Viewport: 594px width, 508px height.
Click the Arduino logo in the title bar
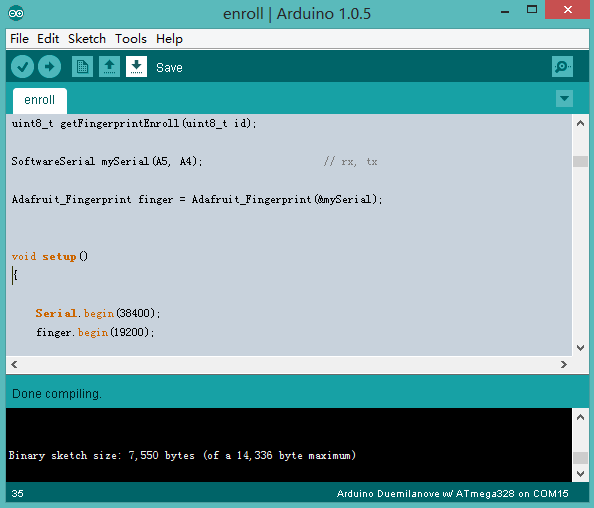click(16, 14)
